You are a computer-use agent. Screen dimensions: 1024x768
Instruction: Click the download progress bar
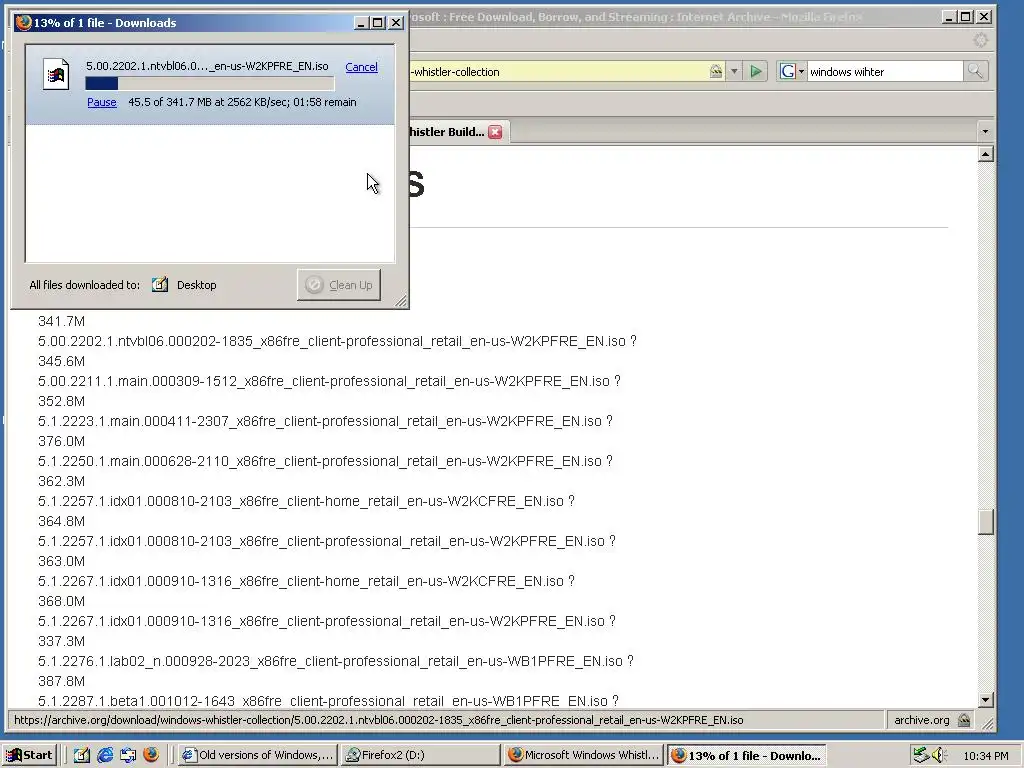coord(210,84)
